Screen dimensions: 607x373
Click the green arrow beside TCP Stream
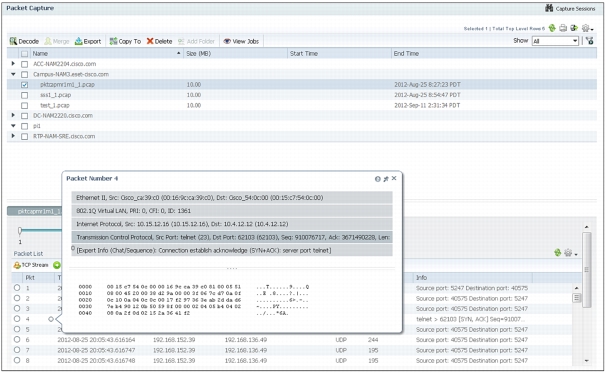[57, 265]
